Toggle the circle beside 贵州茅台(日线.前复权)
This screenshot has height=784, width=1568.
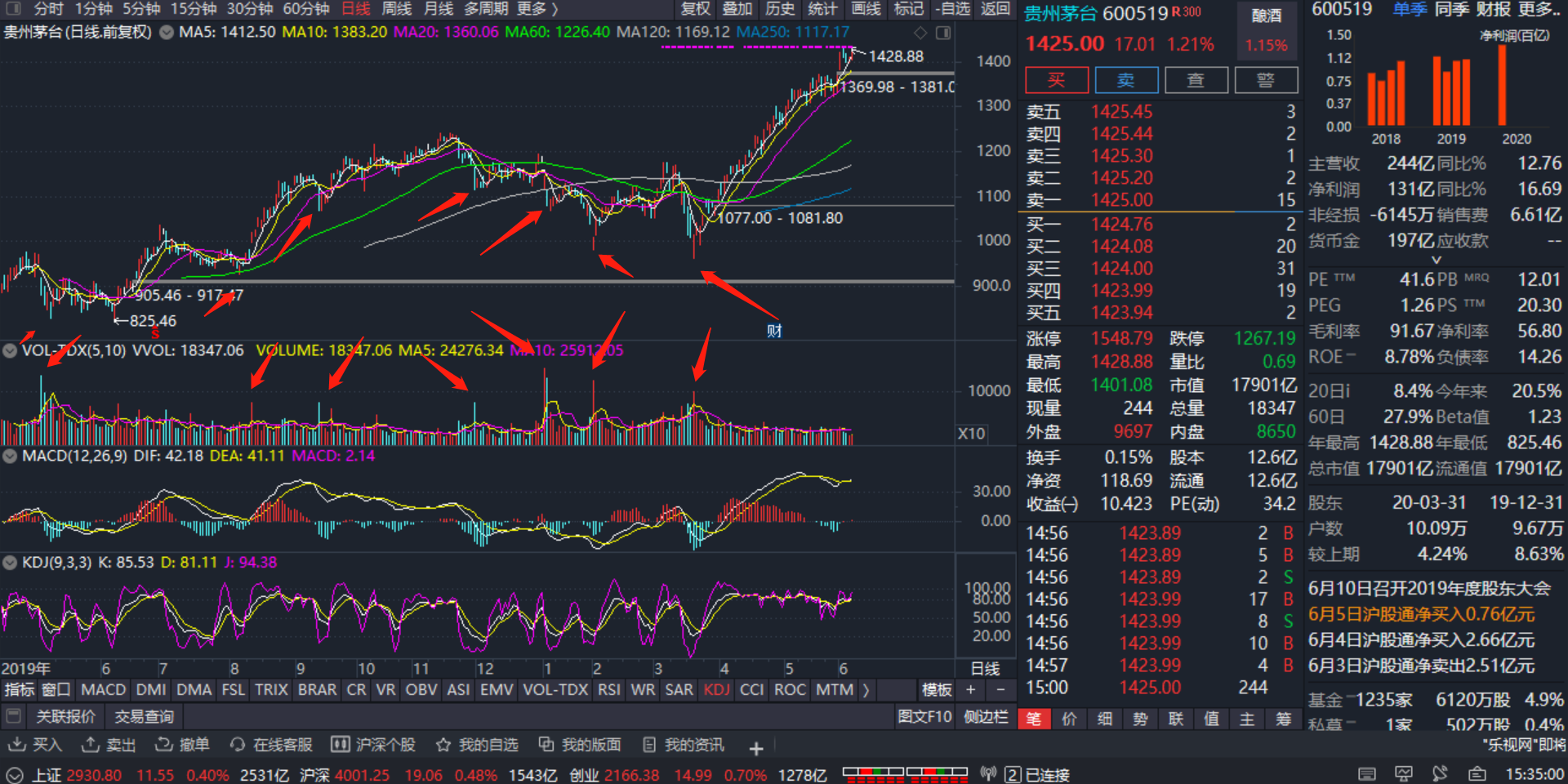[x=166, y=33]
